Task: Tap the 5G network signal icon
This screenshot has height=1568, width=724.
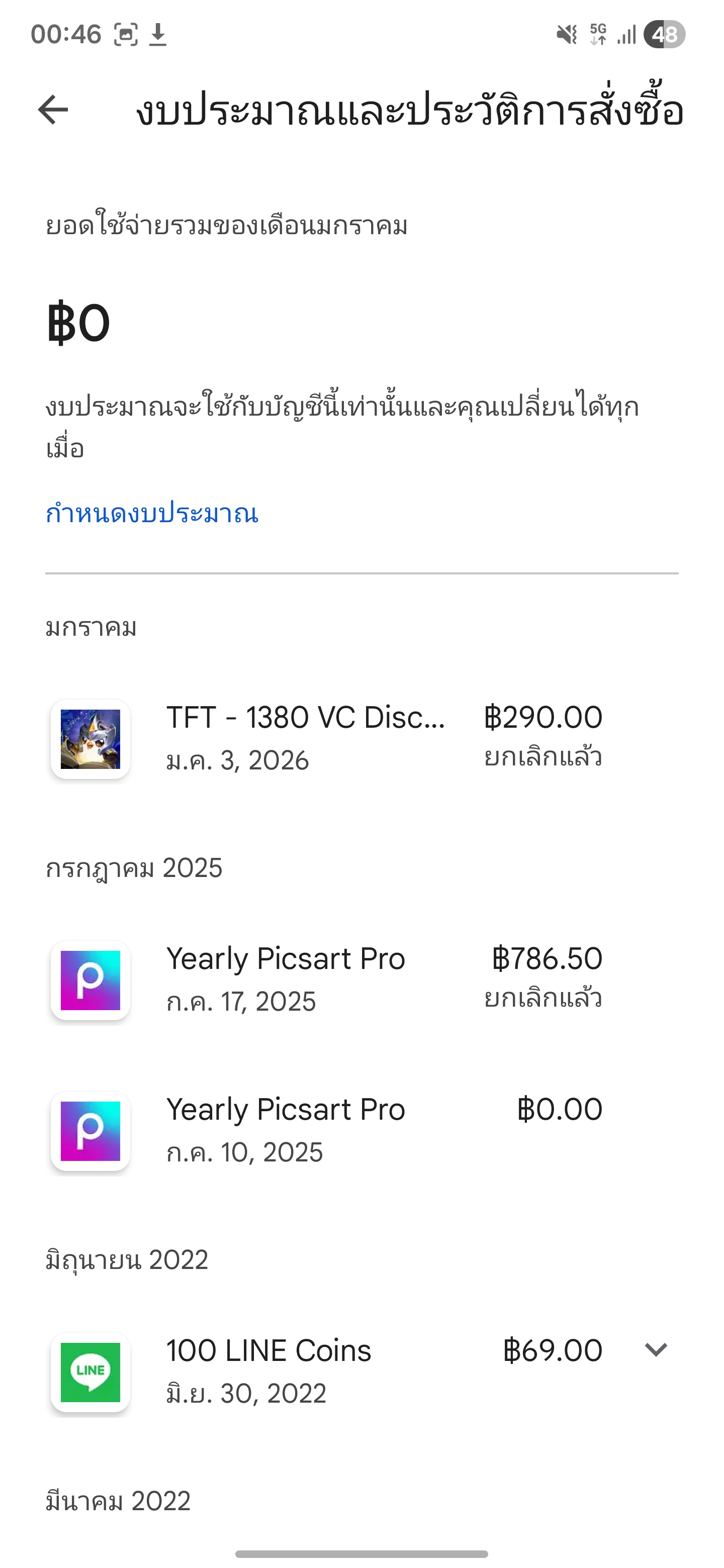Action: [x=599, y=34]
